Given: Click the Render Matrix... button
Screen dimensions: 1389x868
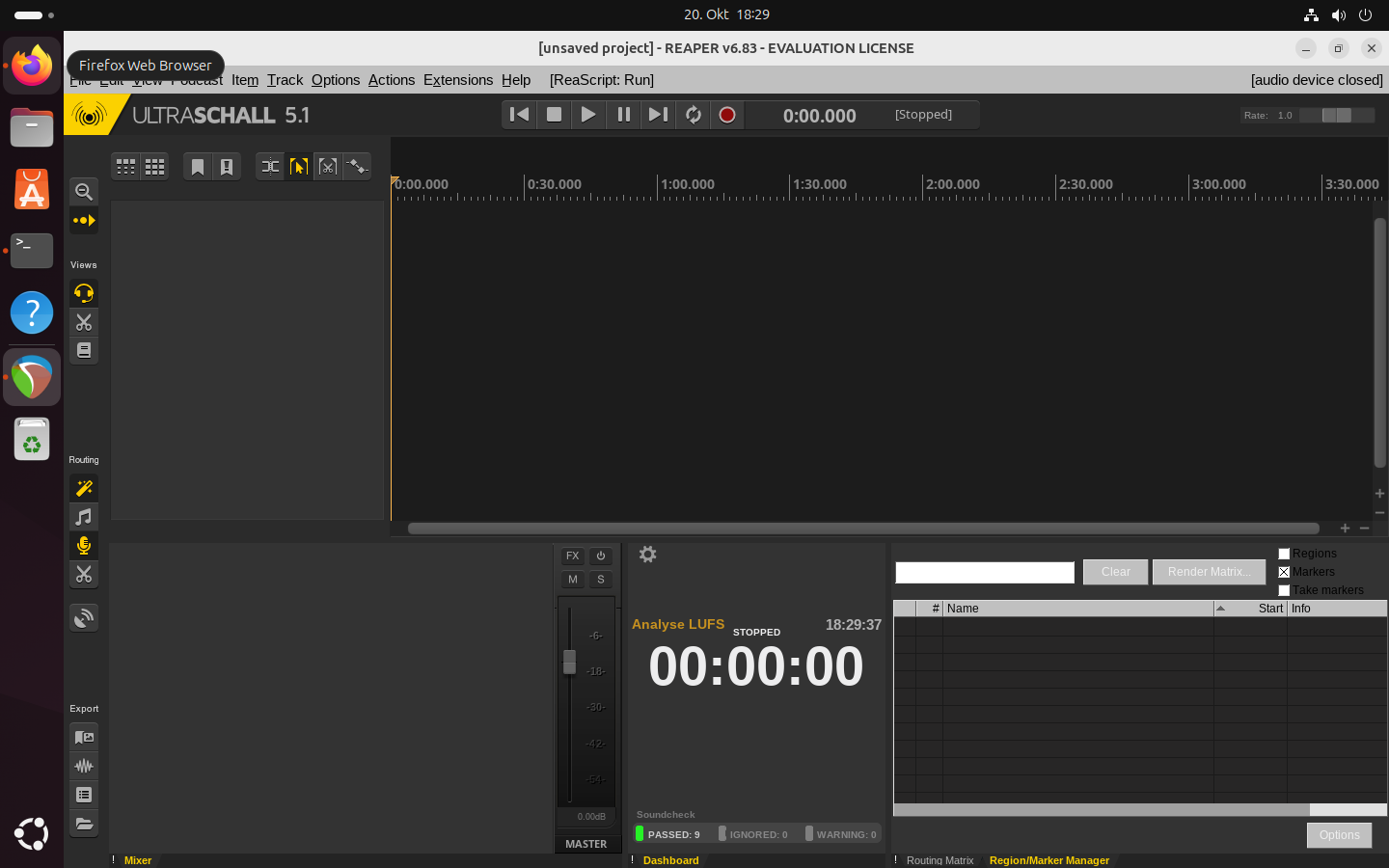Looking at the screenshot, I should click(1209, 572).
